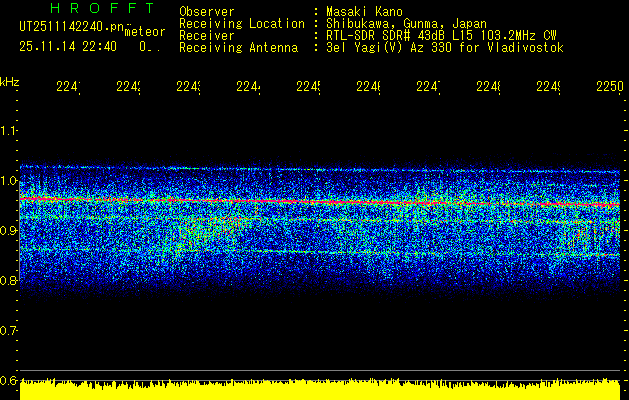Screen dimensions: 629x400
Task: Click the "Receiving Antenna" label
Action: click(238, 48)
